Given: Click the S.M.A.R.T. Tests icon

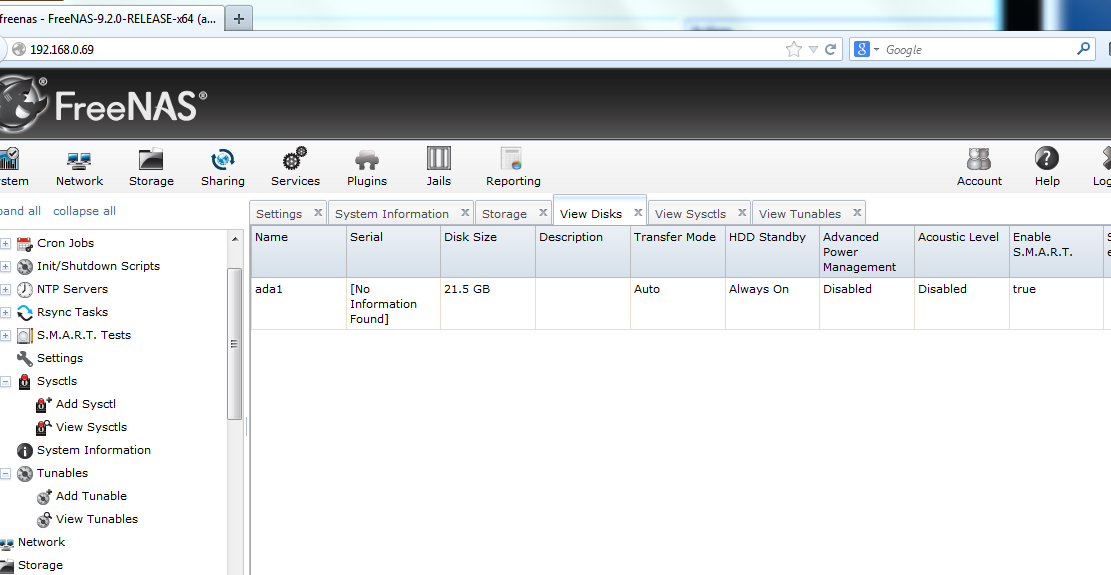Looking at the screenshot, I should coord(25,336).
